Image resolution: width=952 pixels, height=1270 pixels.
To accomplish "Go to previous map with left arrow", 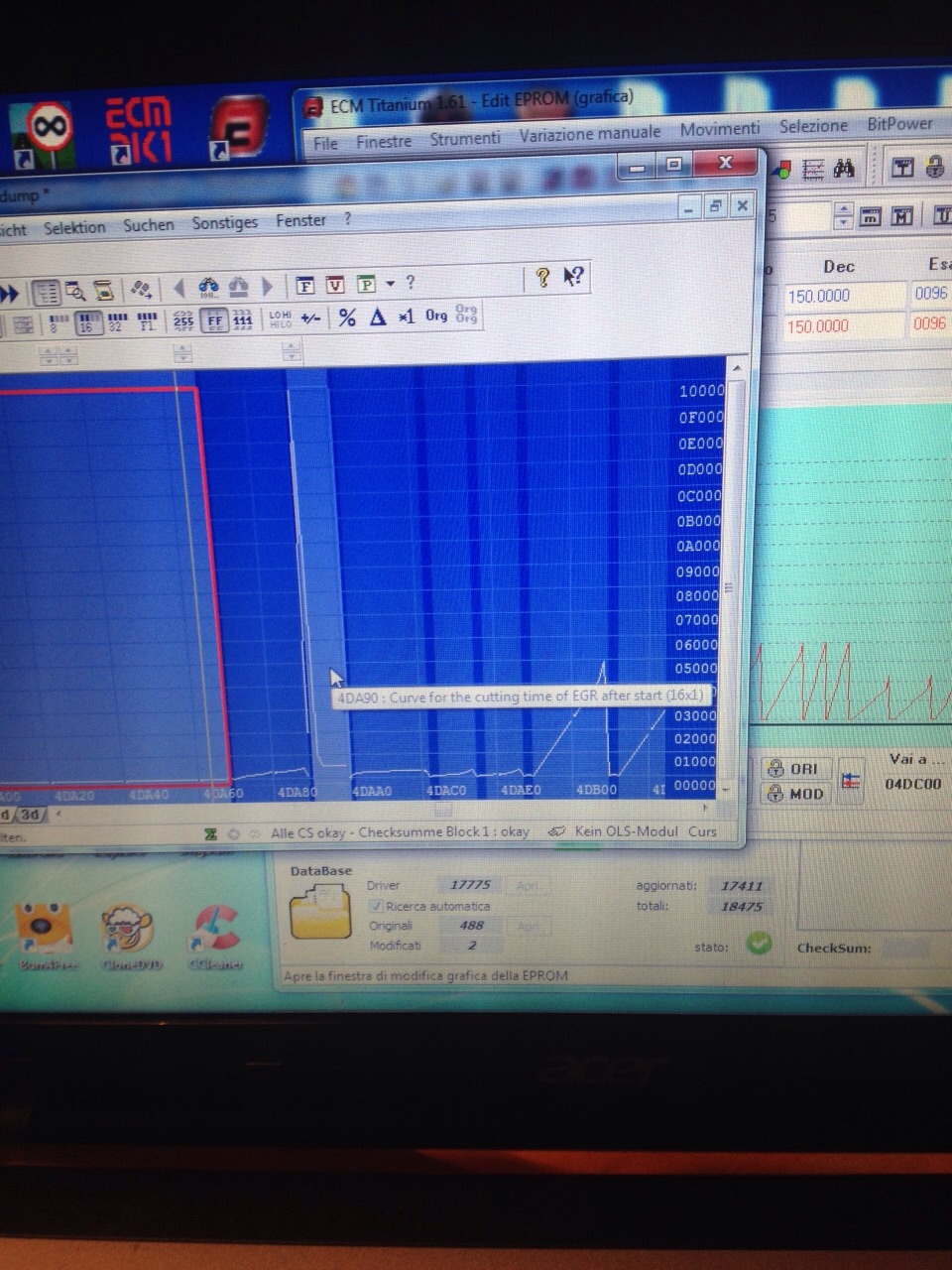I will (179, 289).
